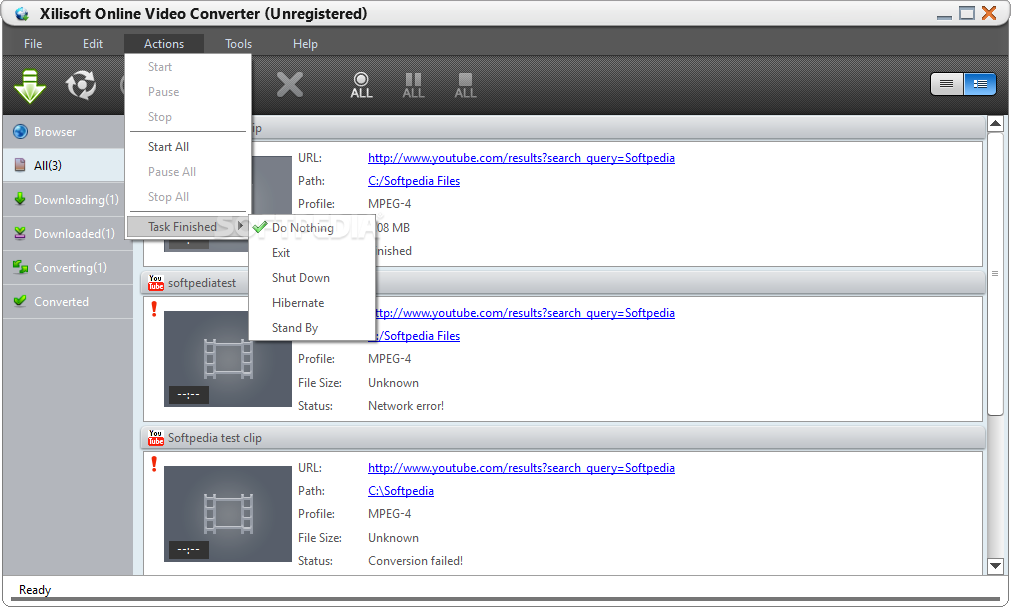Screen dimensions: 1011x607
Task: Click the Ready status bar text
Action: (x=35, y=590)
